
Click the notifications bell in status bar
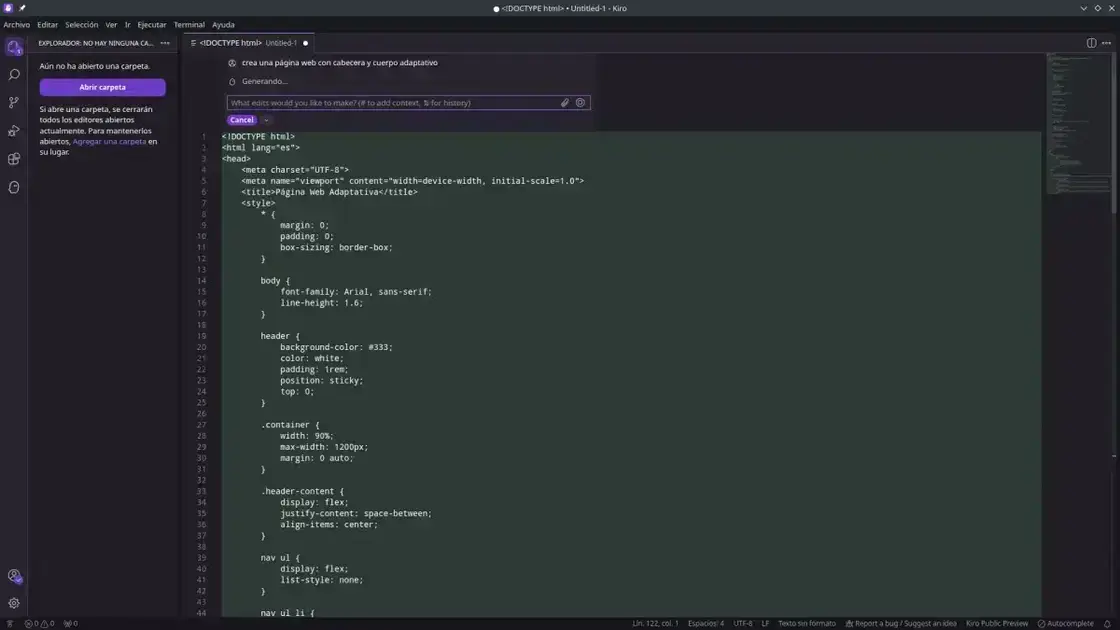pyautogui.click(x=1107, y=624)
